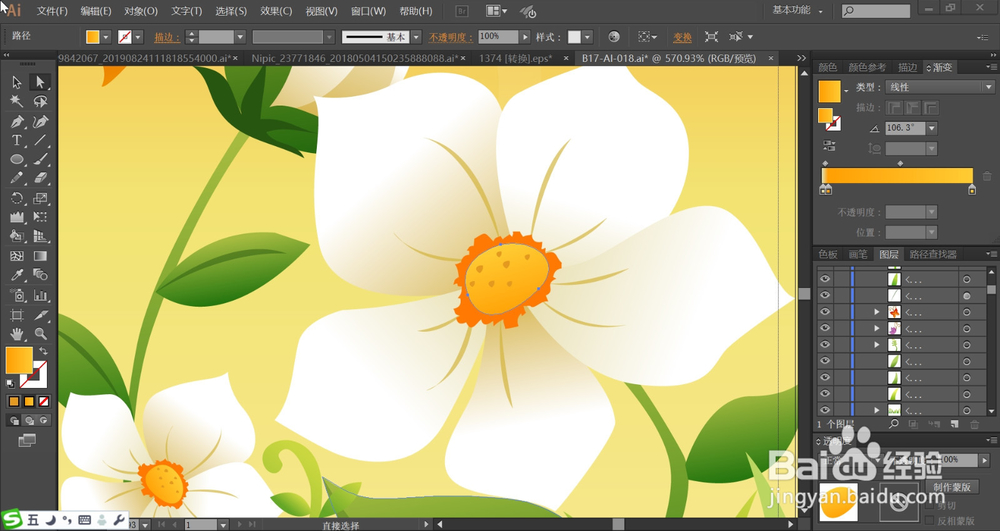Enable Draw Inside mode button
This screenshot has width=1000, height=531.
pyautogui.click(x=43, y=420)
